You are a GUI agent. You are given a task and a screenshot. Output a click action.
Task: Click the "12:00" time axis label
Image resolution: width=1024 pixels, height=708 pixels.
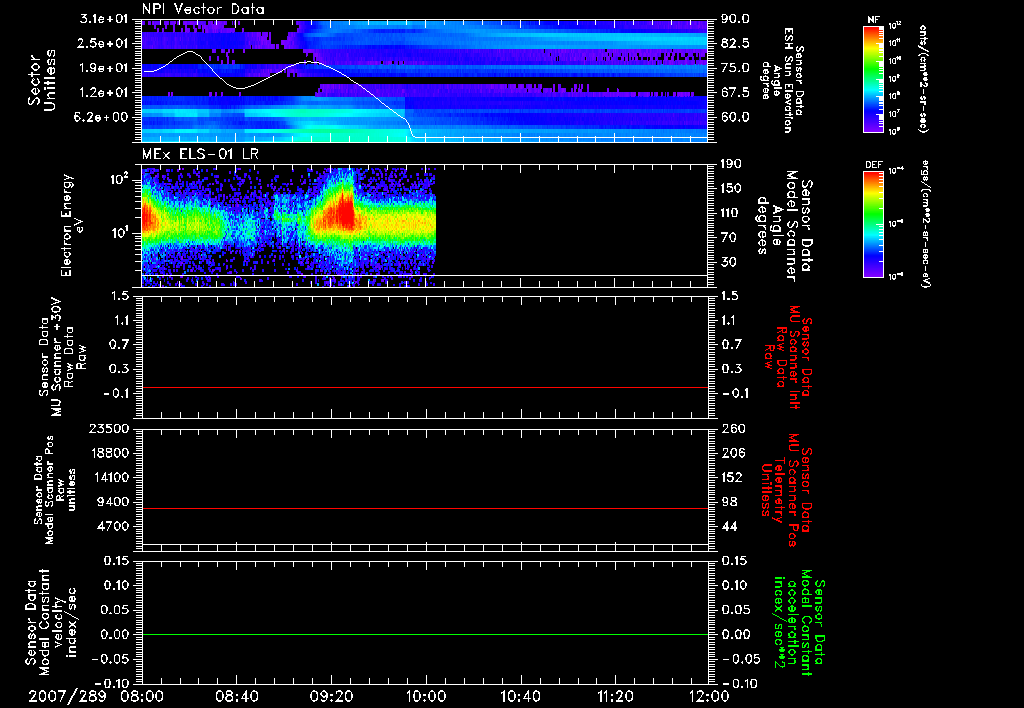(709, 696)
